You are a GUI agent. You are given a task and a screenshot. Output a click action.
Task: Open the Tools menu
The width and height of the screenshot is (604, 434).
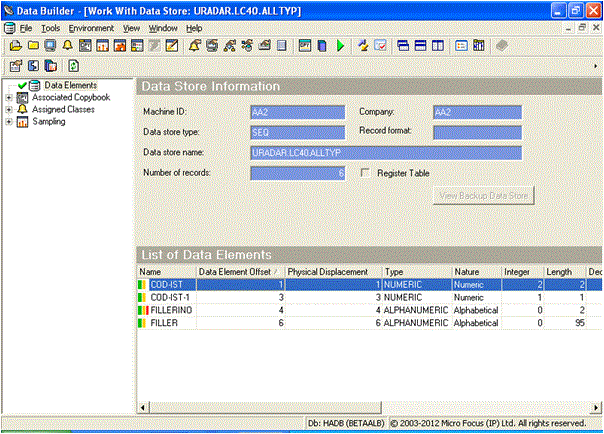(50, 28)
